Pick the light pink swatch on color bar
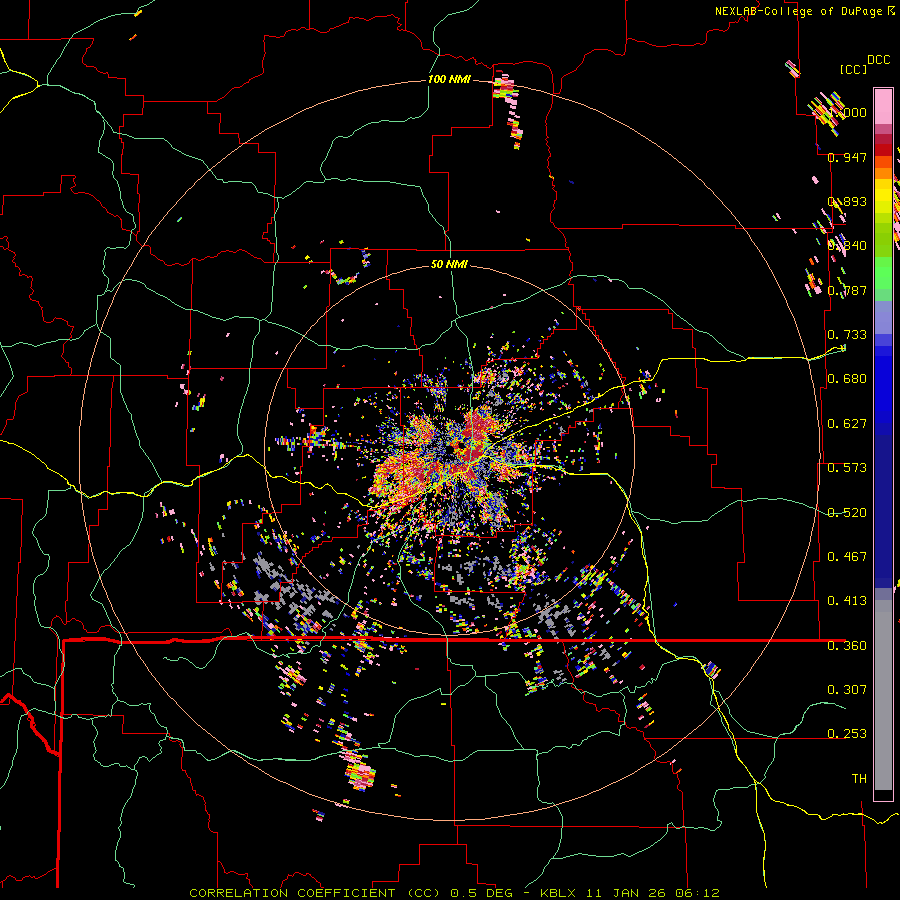 [883, 106]
